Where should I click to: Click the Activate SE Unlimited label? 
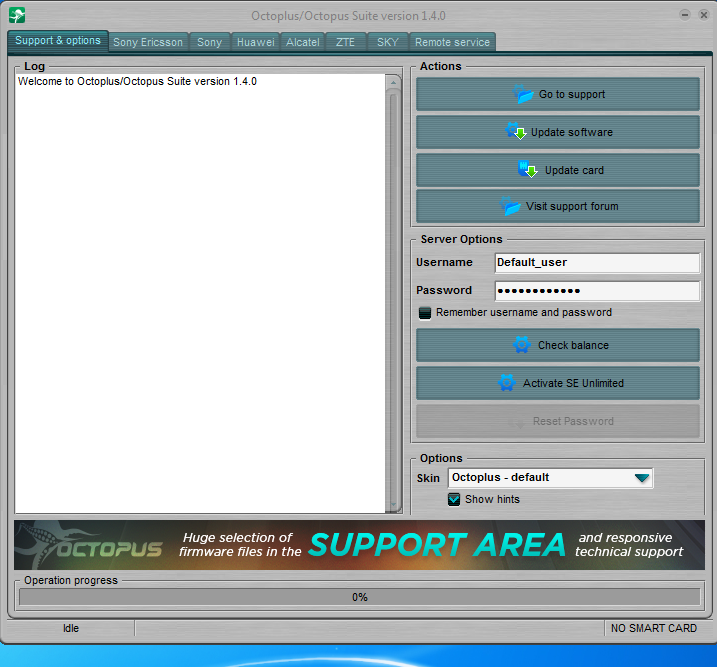[573, 383]
